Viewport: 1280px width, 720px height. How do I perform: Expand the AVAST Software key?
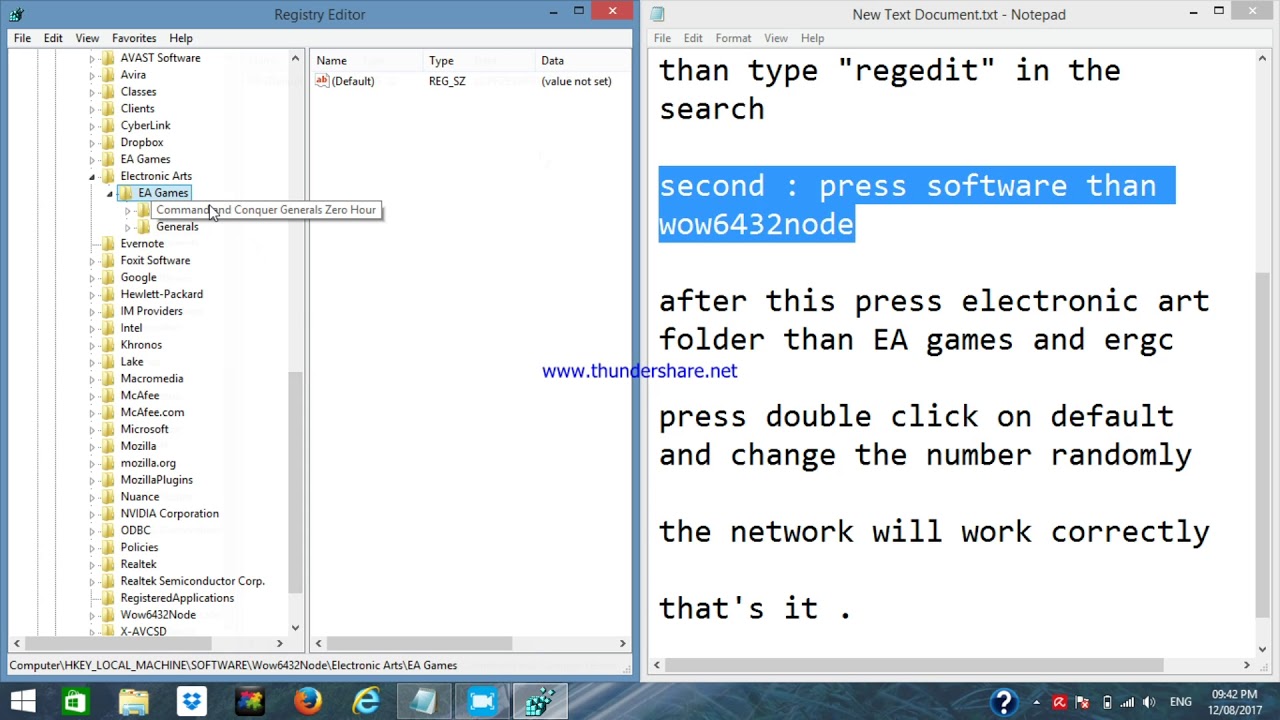(92, 59)
